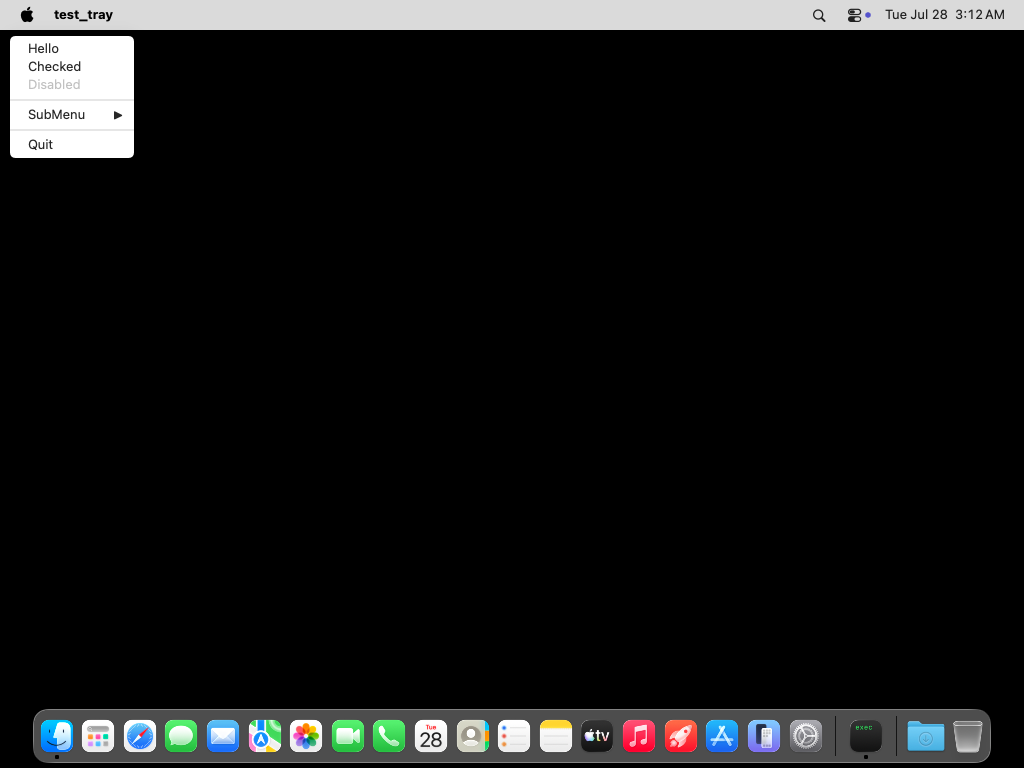The width and height of the screenshot is (1024, 768).
Task: Open the Apple menu
Action: click(x=27, y=14)
